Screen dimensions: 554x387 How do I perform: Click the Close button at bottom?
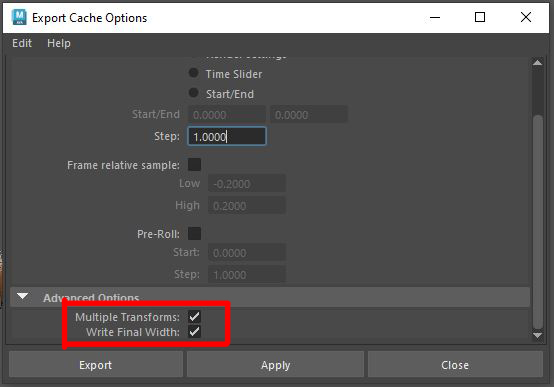pyautogui.click(x=455, y=364)
